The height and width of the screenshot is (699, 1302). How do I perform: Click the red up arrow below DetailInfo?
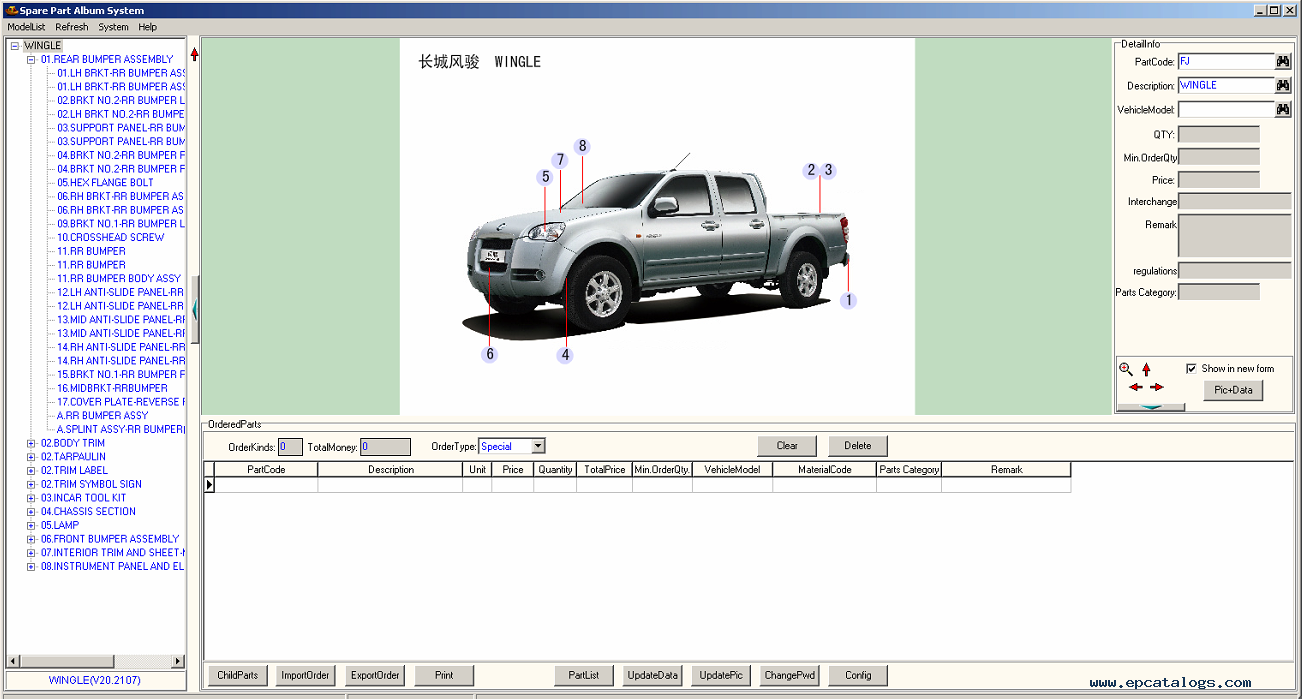[x=1146, y=369]
